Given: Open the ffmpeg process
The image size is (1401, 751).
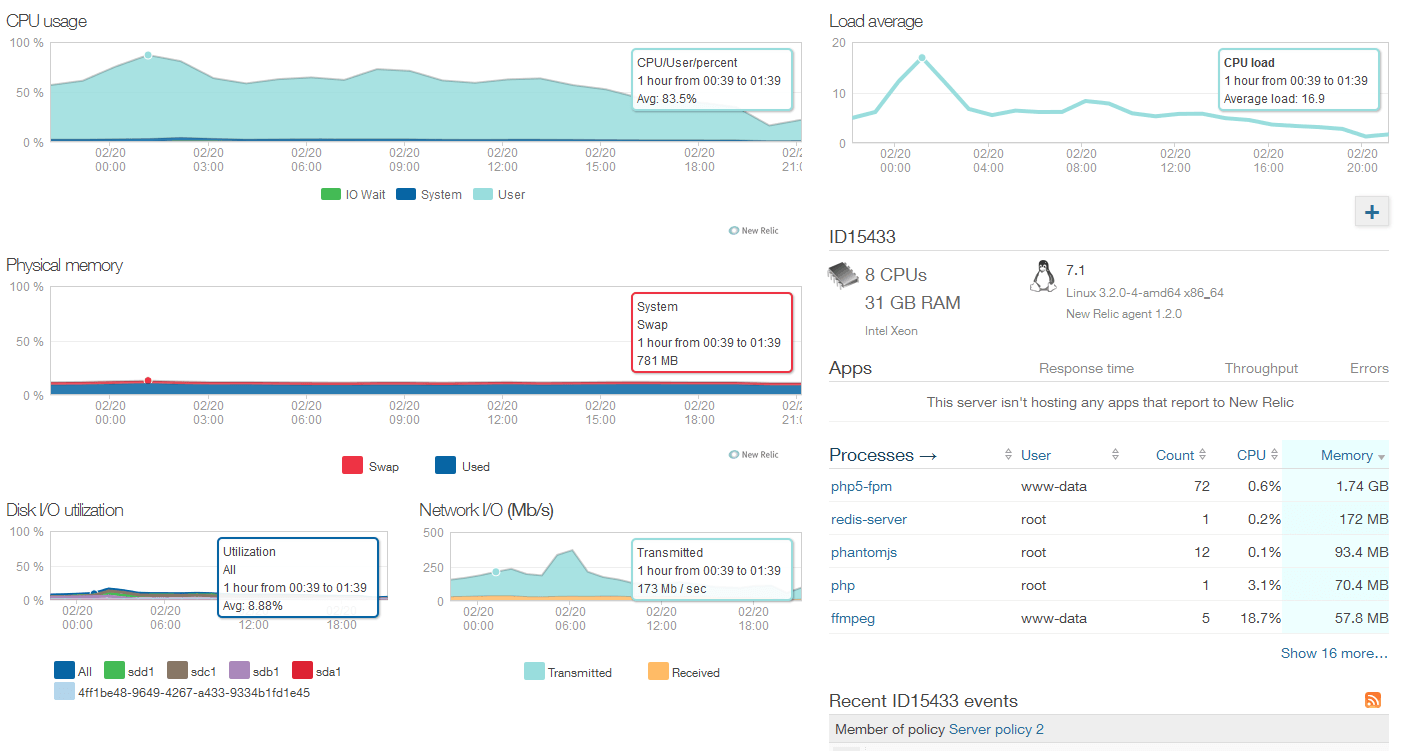Looking at the screenshot, I should [853, 618].
